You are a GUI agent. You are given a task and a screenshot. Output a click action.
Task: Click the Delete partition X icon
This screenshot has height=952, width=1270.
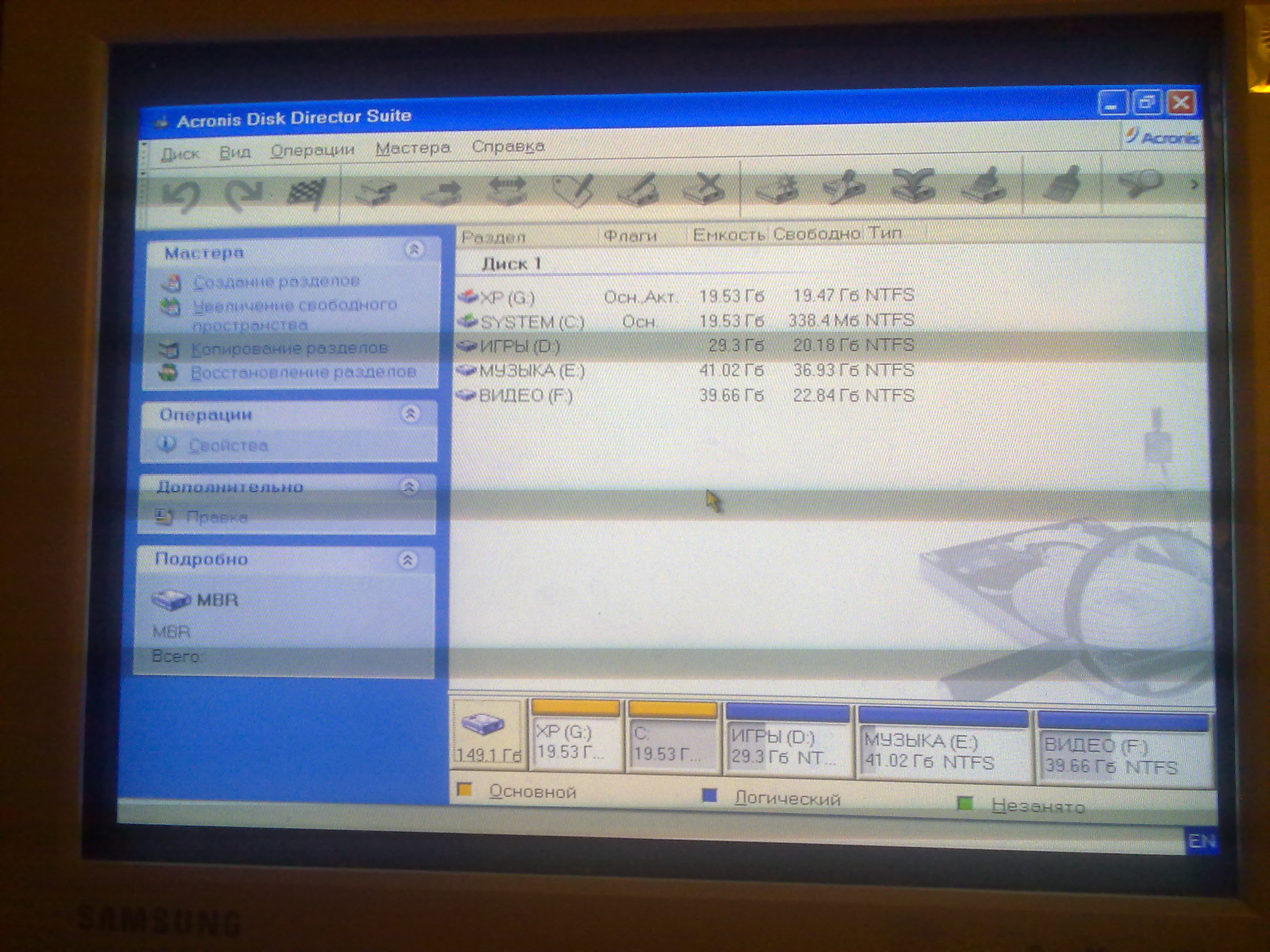click(x=704, y=188)
